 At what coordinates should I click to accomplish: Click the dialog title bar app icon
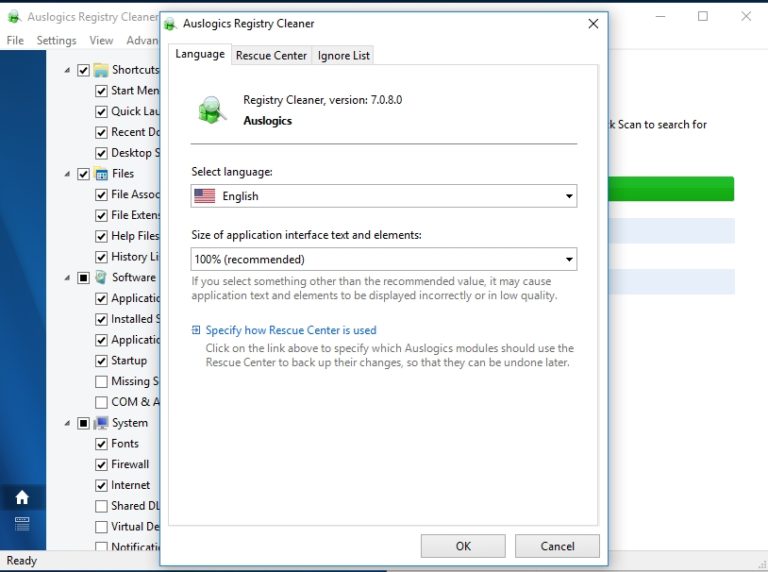pyautogui.click(x=170, y=24)
